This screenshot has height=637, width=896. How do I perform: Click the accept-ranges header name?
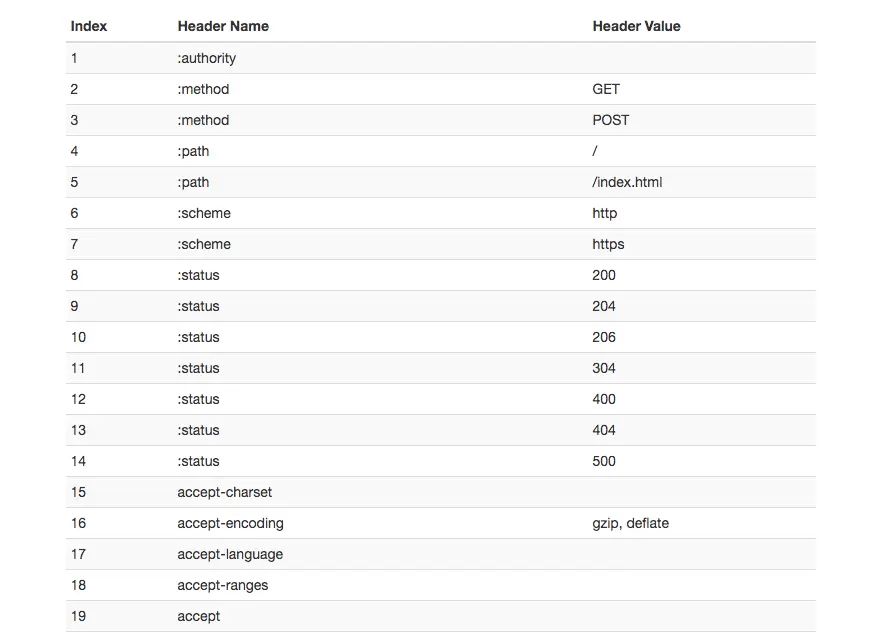coord(223,585)
